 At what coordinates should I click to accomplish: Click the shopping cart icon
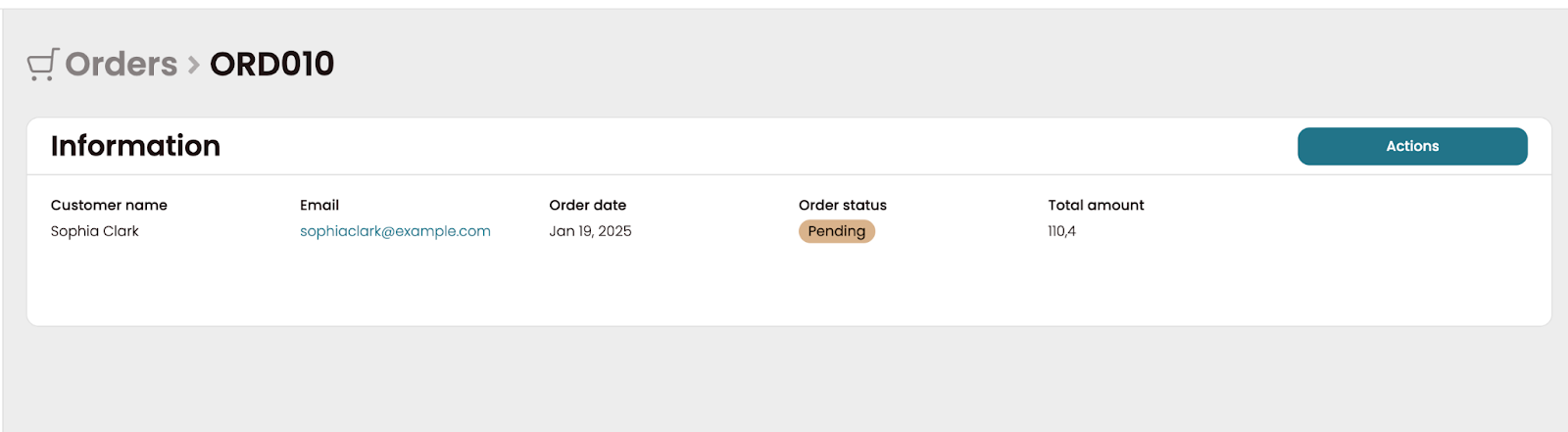pos(43,64)
